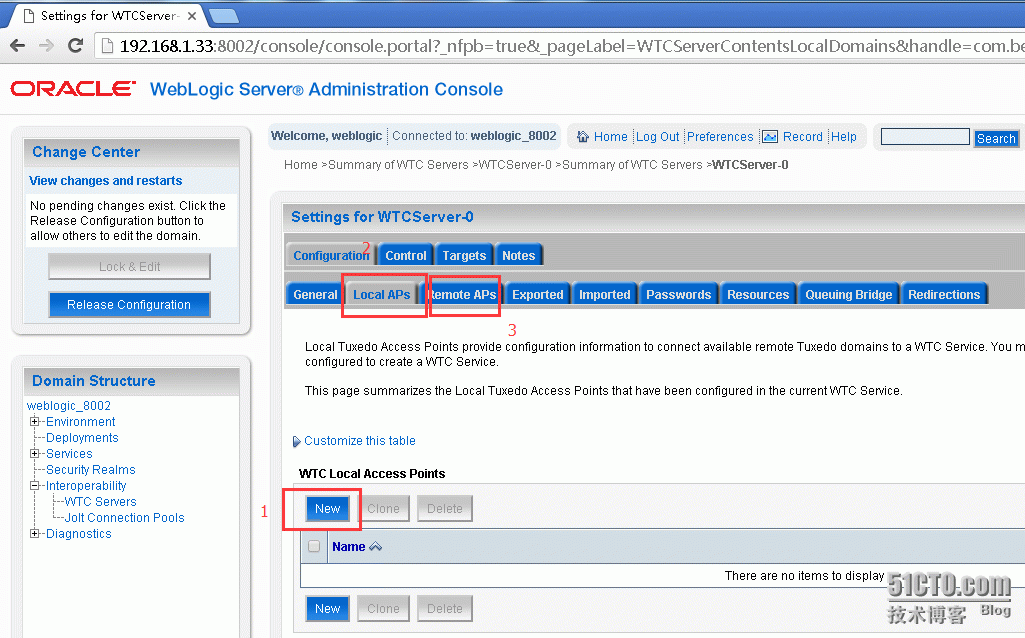1025x638 pixels.
Task: Expand the Diagnostics tree node
Action: pos(35,533)
